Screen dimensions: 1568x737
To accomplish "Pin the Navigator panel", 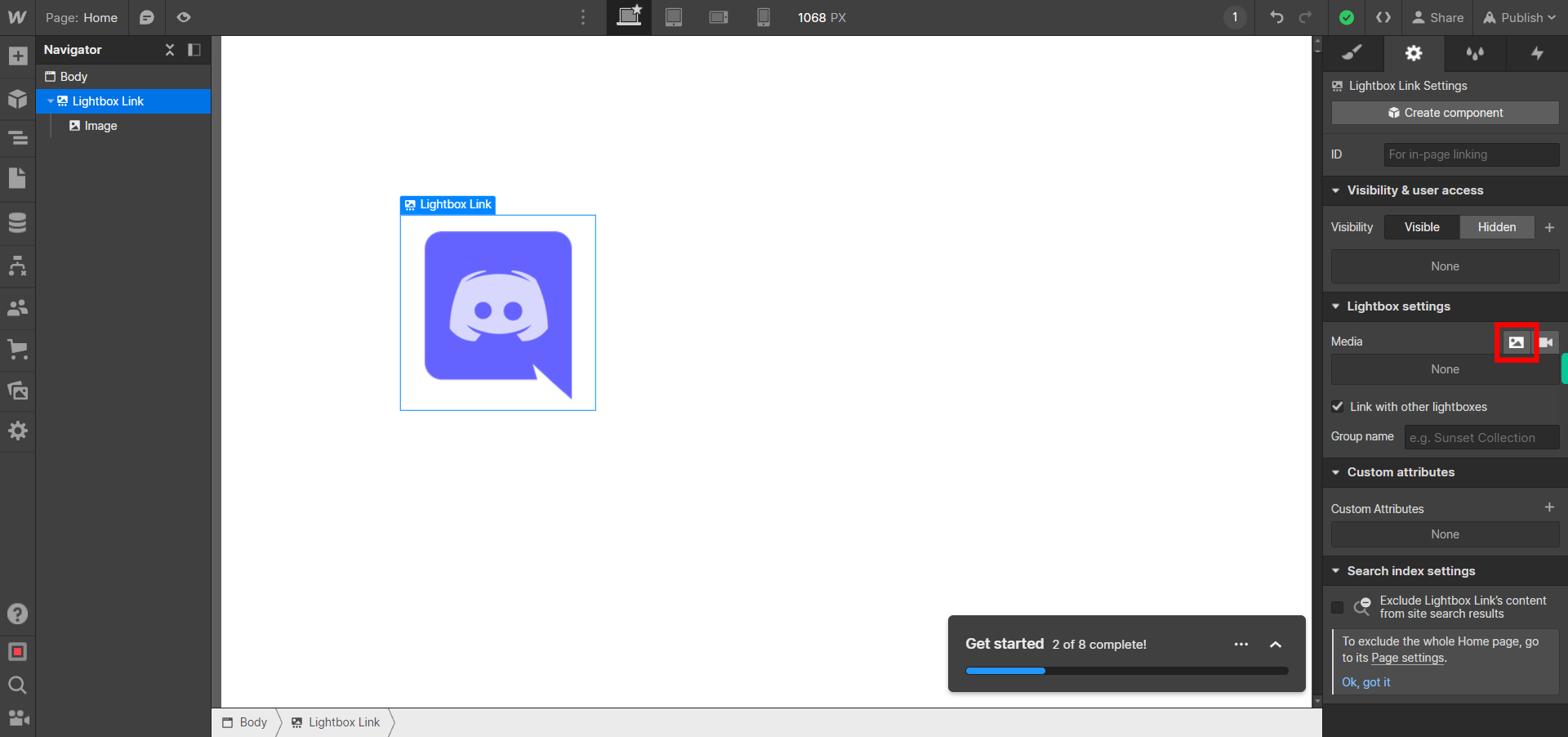I will [194, 50].
